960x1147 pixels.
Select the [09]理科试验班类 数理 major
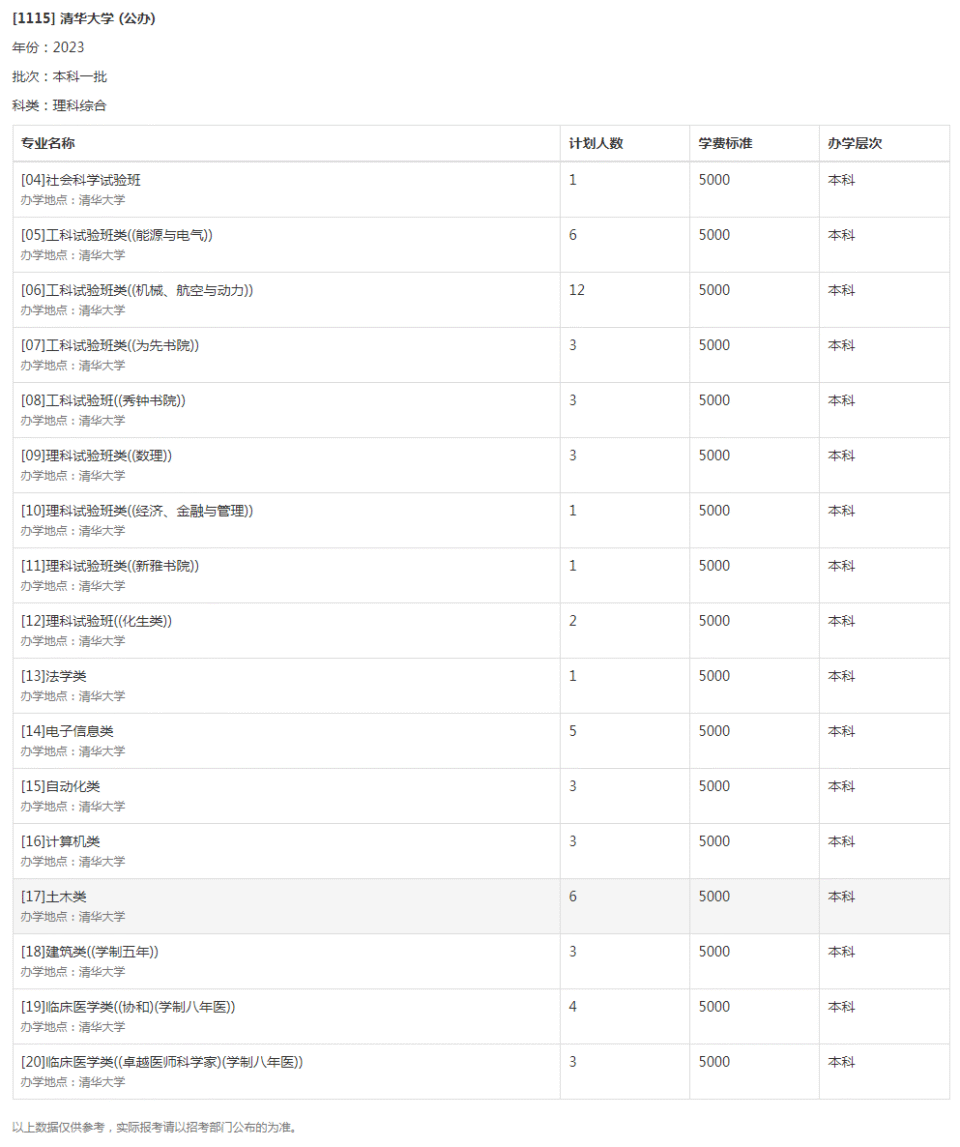(97, 455)
